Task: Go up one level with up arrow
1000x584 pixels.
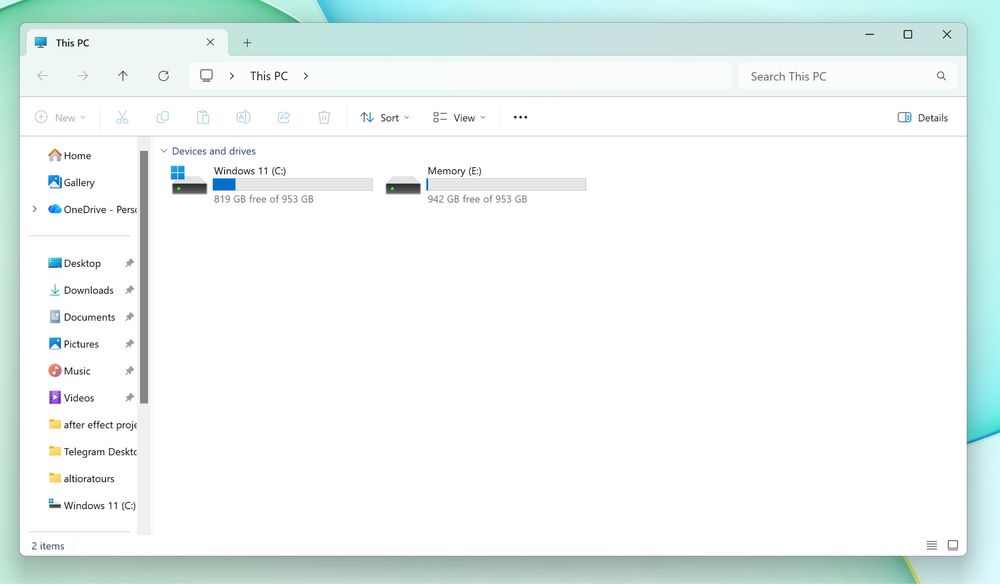Action: click(123, 76)
